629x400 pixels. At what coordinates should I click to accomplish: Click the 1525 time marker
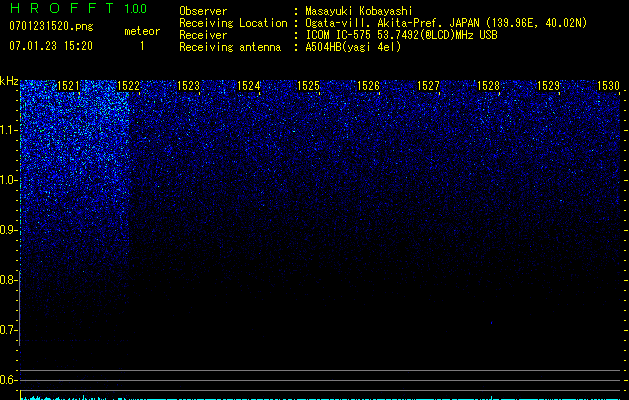(x=308, y=86)
